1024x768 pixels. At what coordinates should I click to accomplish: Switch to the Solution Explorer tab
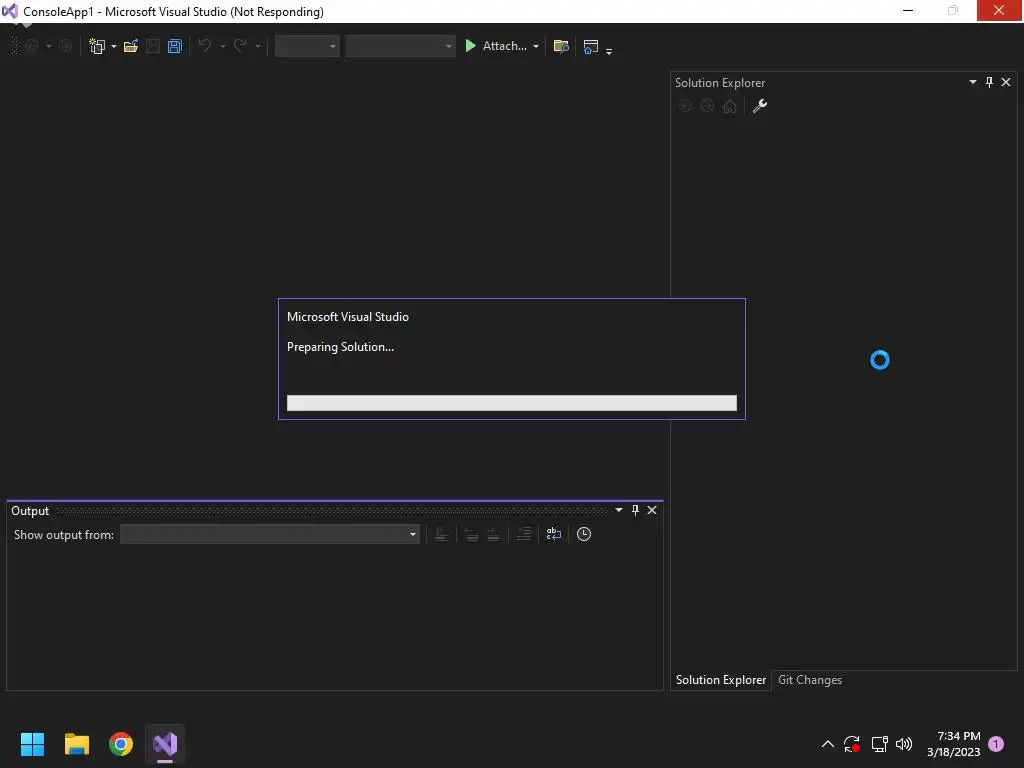coord(720,680)
